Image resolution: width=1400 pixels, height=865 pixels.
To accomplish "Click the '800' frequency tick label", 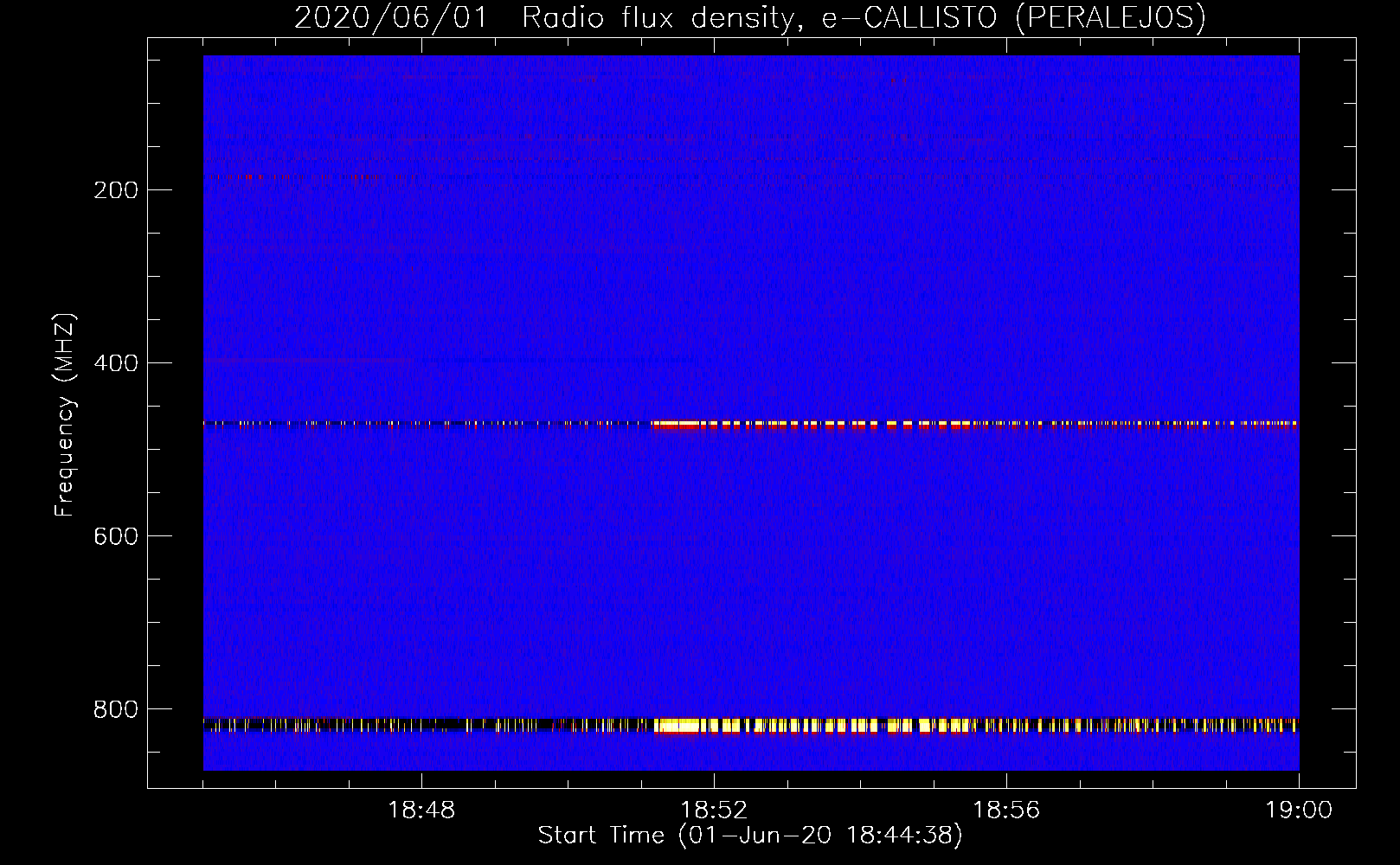I will (116, 709).
